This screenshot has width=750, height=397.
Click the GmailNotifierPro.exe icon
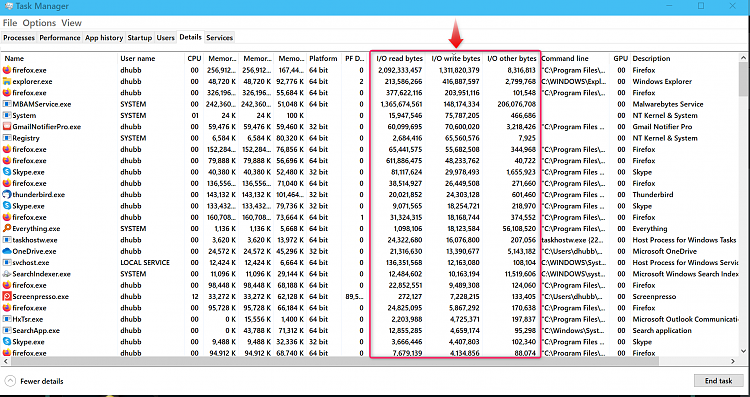coord(7,127)
